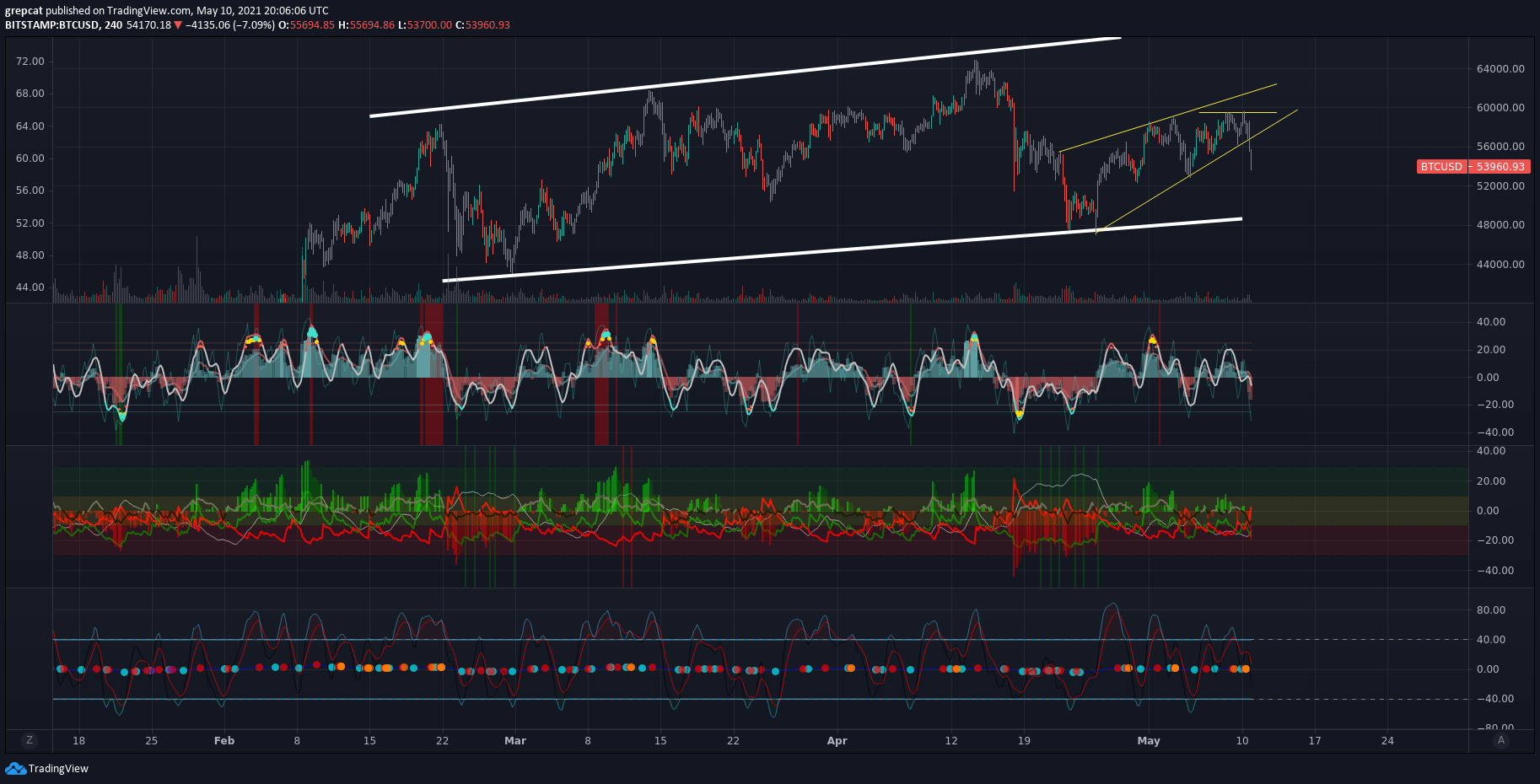Click the 52000.00 price axis label
This screenshot has width=1540, height=784.
1500,185
